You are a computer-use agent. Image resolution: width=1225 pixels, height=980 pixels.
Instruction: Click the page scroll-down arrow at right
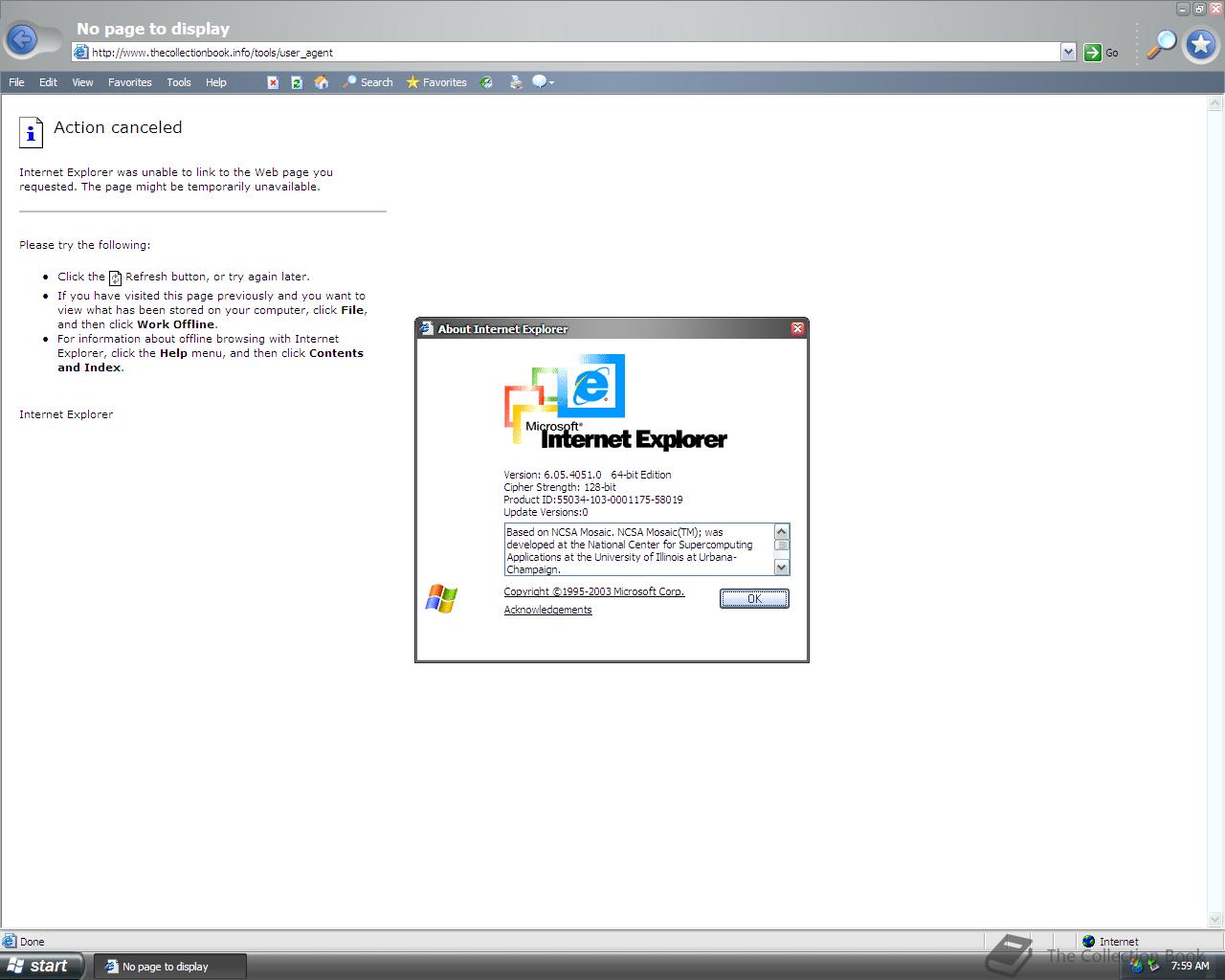(x=1216, y=921)
